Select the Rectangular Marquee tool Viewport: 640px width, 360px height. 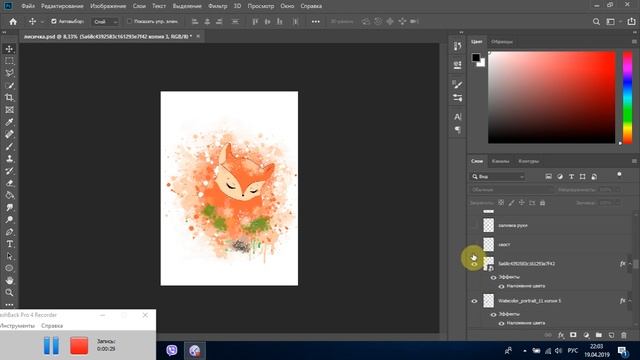click(9, 61)
